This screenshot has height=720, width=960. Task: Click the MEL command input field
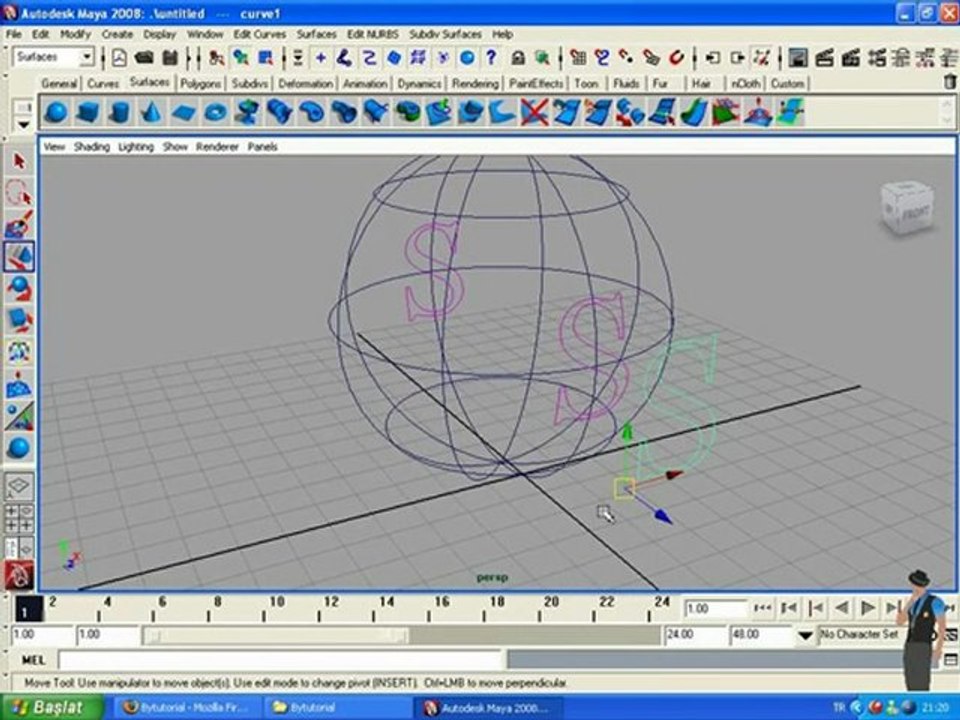tap(280, 660)
